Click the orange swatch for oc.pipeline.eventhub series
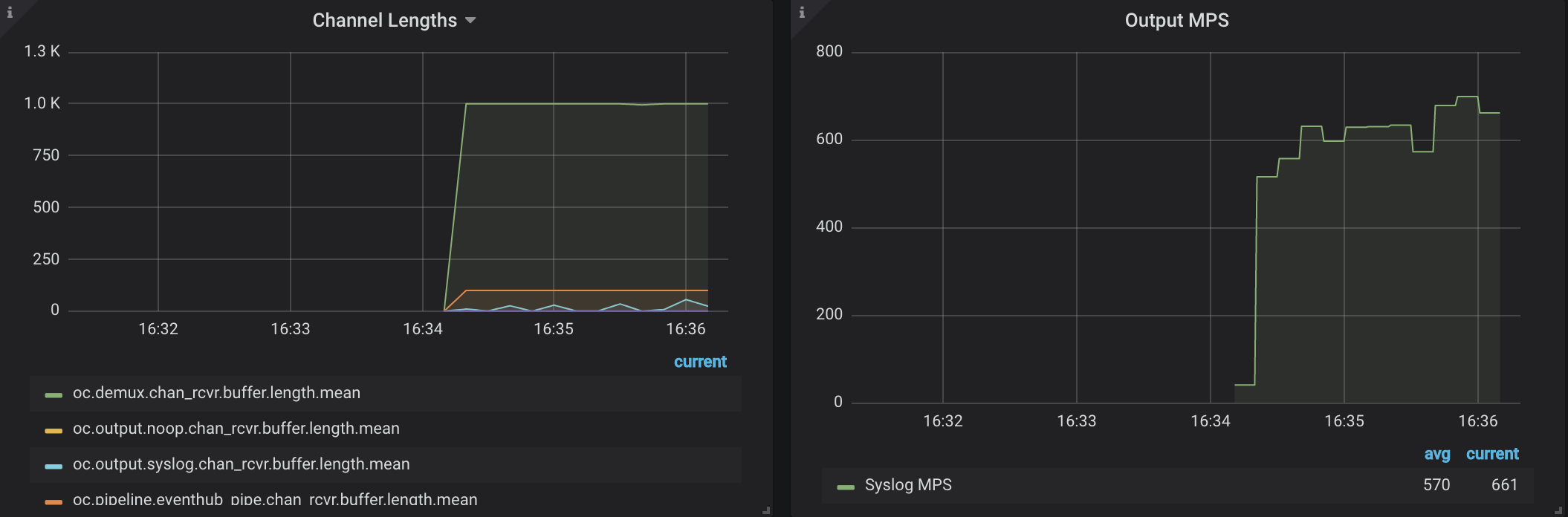Screen dimensions: 1568x517 [x=54, y=501]
